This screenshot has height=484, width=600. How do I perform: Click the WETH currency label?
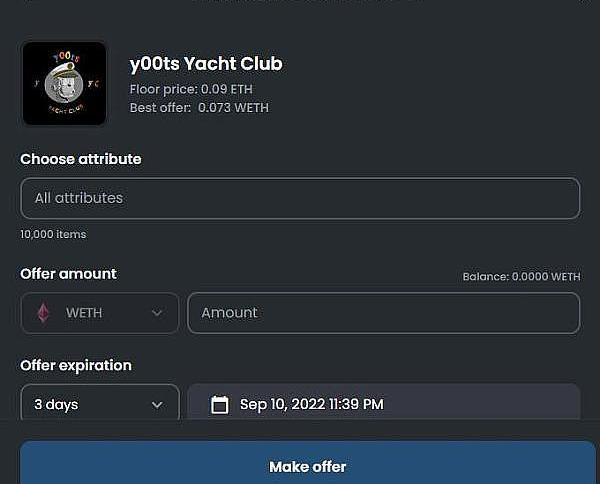coord(84,313)
